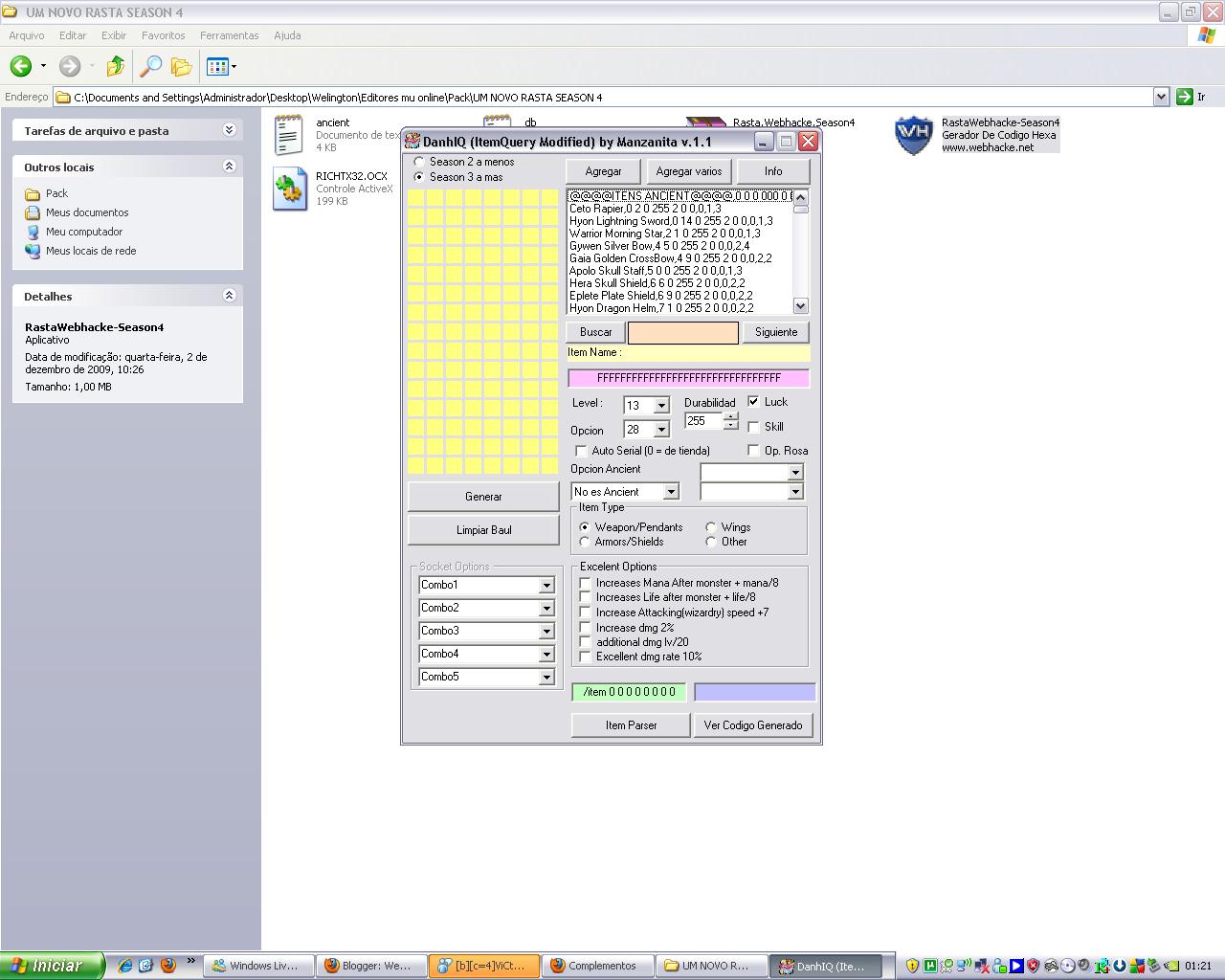Check Increase dmg 2% option
The image size is (1225, 980).
click(586, 628)
